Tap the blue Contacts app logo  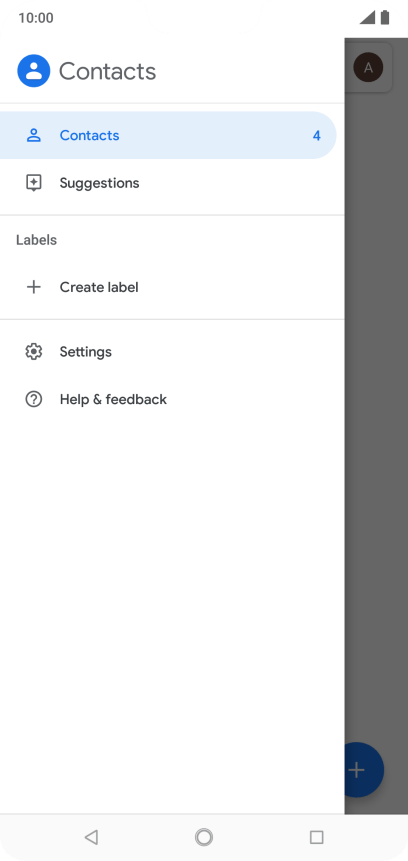tap(33, 71)
